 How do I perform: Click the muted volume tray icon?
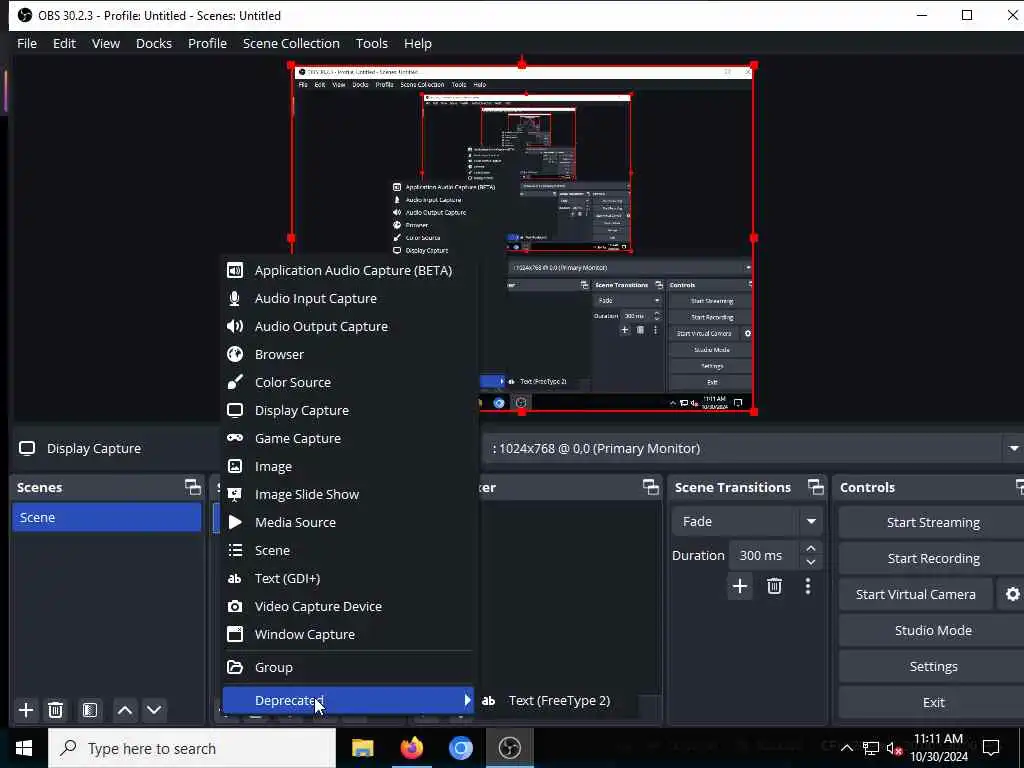coord(893,749)
